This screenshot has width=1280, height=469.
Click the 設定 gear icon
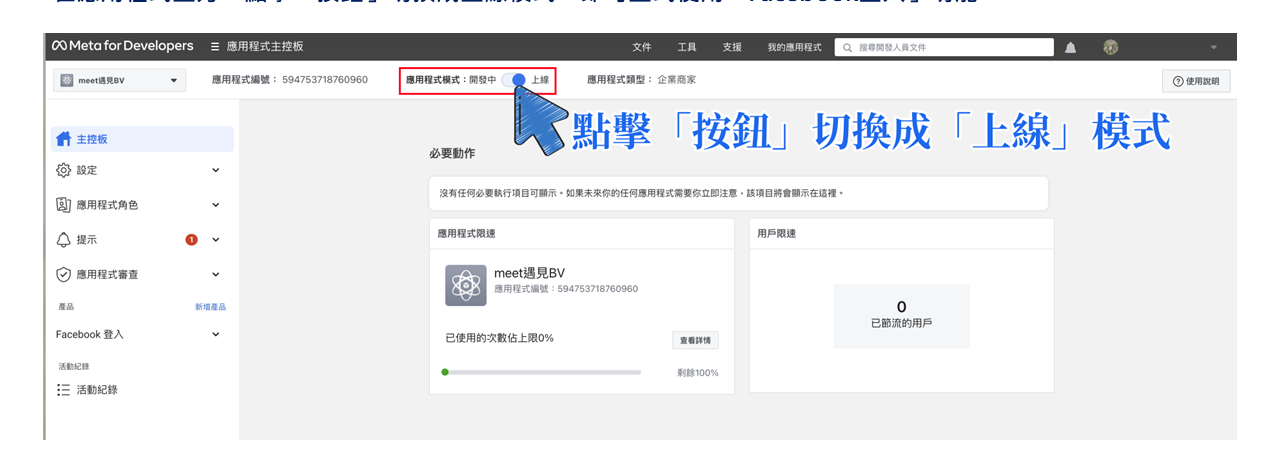coord(64,170)
